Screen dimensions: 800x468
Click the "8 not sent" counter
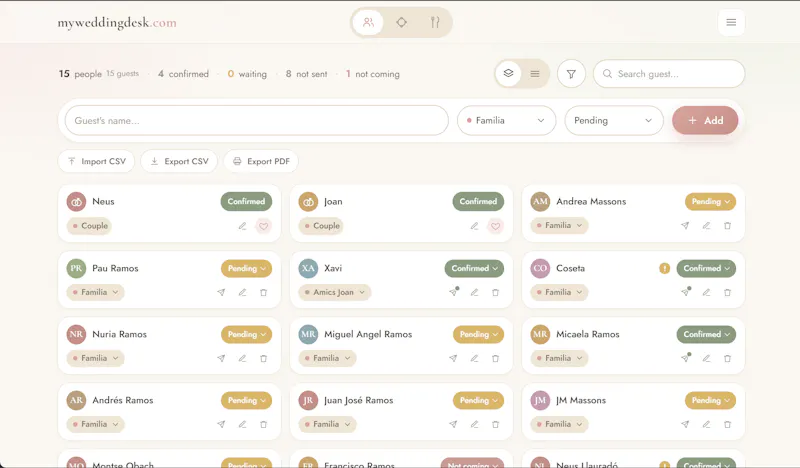[306, 74]
